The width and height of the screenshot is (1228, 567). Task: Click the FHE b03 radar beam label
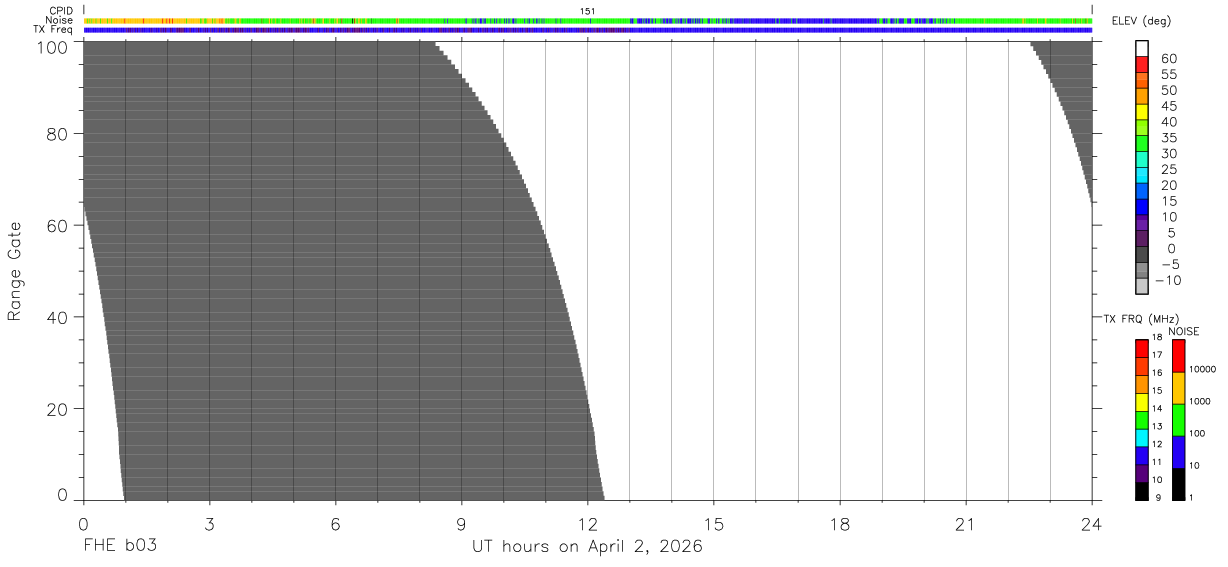point(120,546)
